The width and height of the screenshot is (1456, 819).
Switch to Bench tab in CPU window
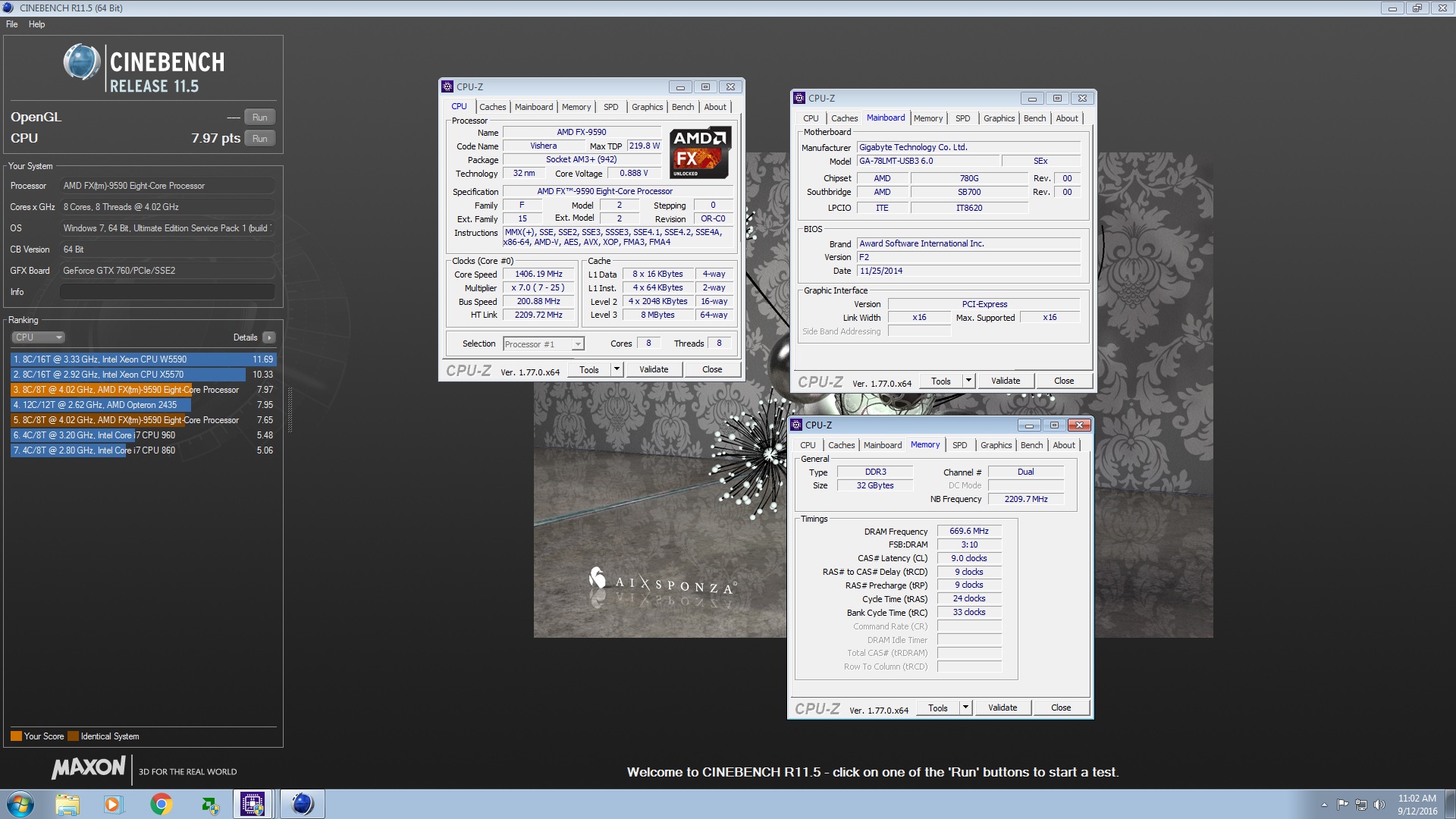pyautogui.click(x=683, y=107)
